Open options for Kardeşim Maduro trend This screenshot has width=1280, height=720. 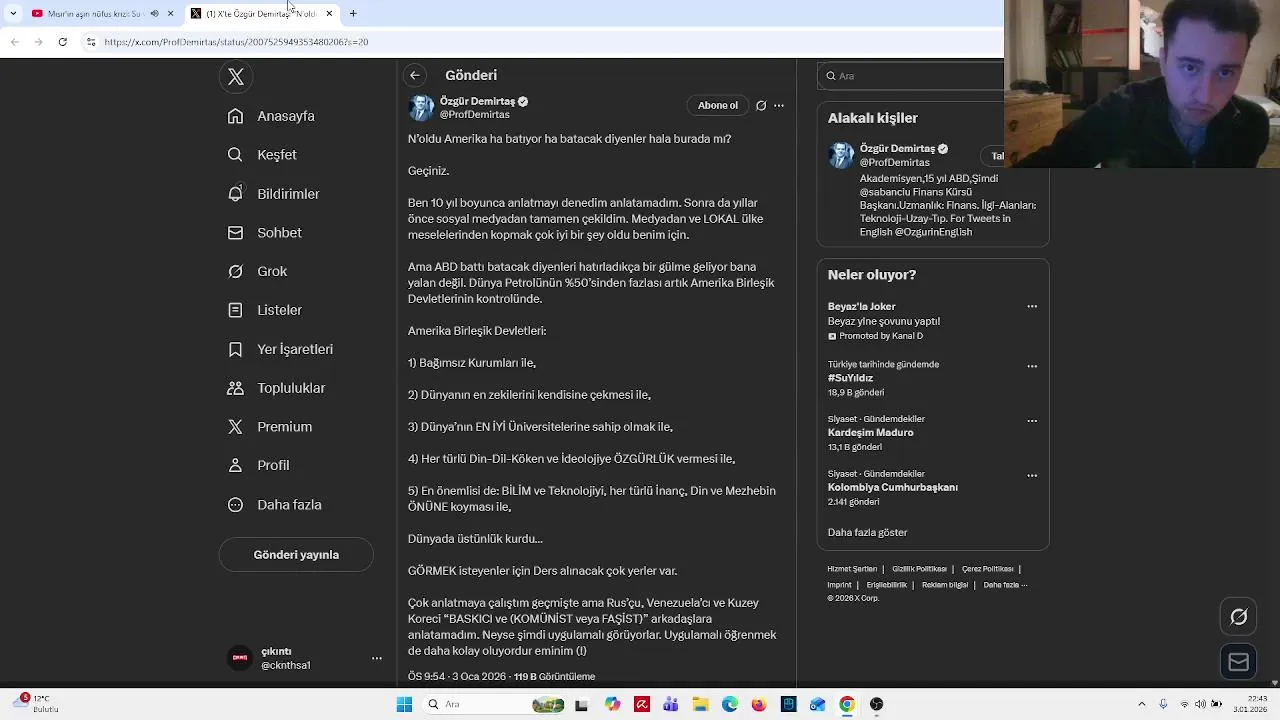(x=1032, y=421)
